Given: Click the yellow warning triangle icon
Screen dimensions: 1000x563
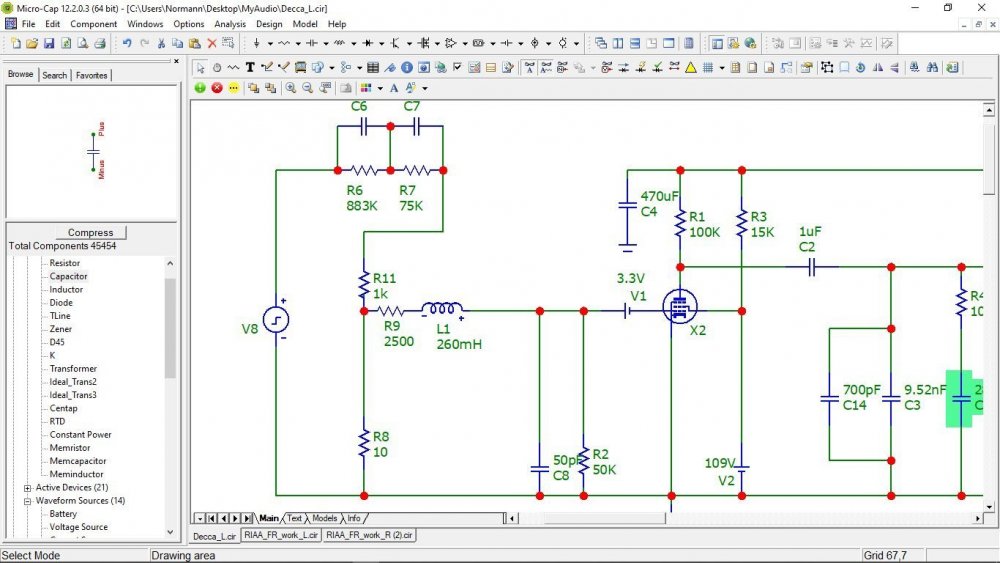Looking at the screenshot, I should (689, 68).
